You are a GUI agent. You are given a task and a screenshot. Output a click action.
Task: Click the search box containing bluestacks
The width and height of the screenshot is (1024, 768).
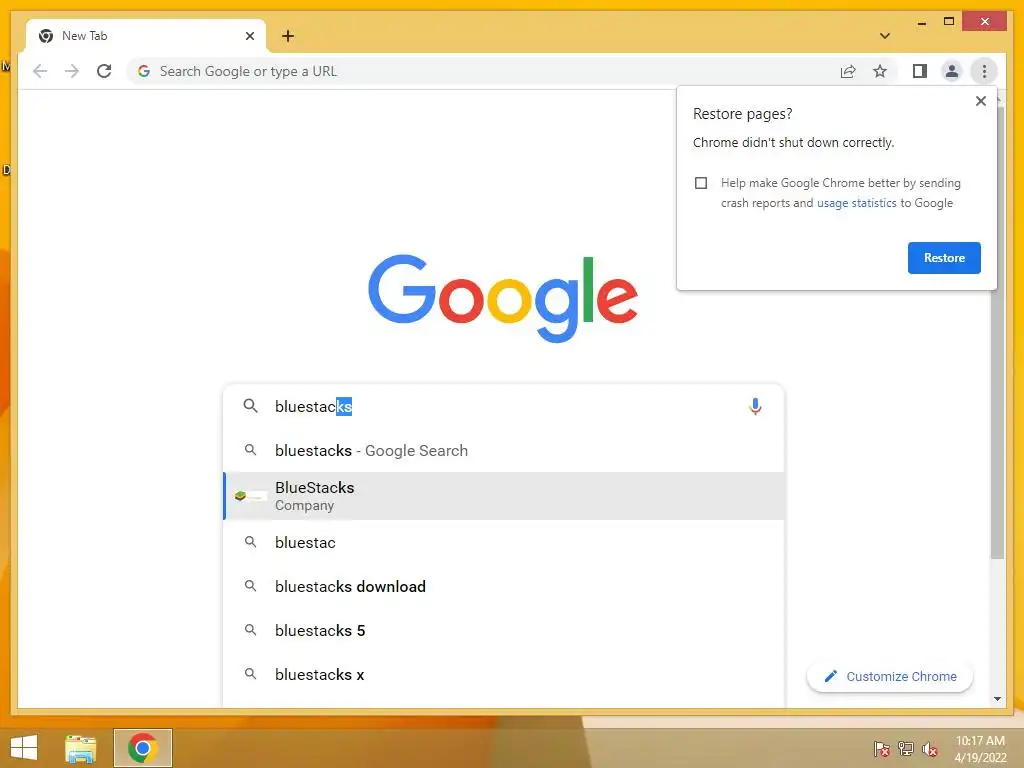pyautogui.click(x=503, y=406)
